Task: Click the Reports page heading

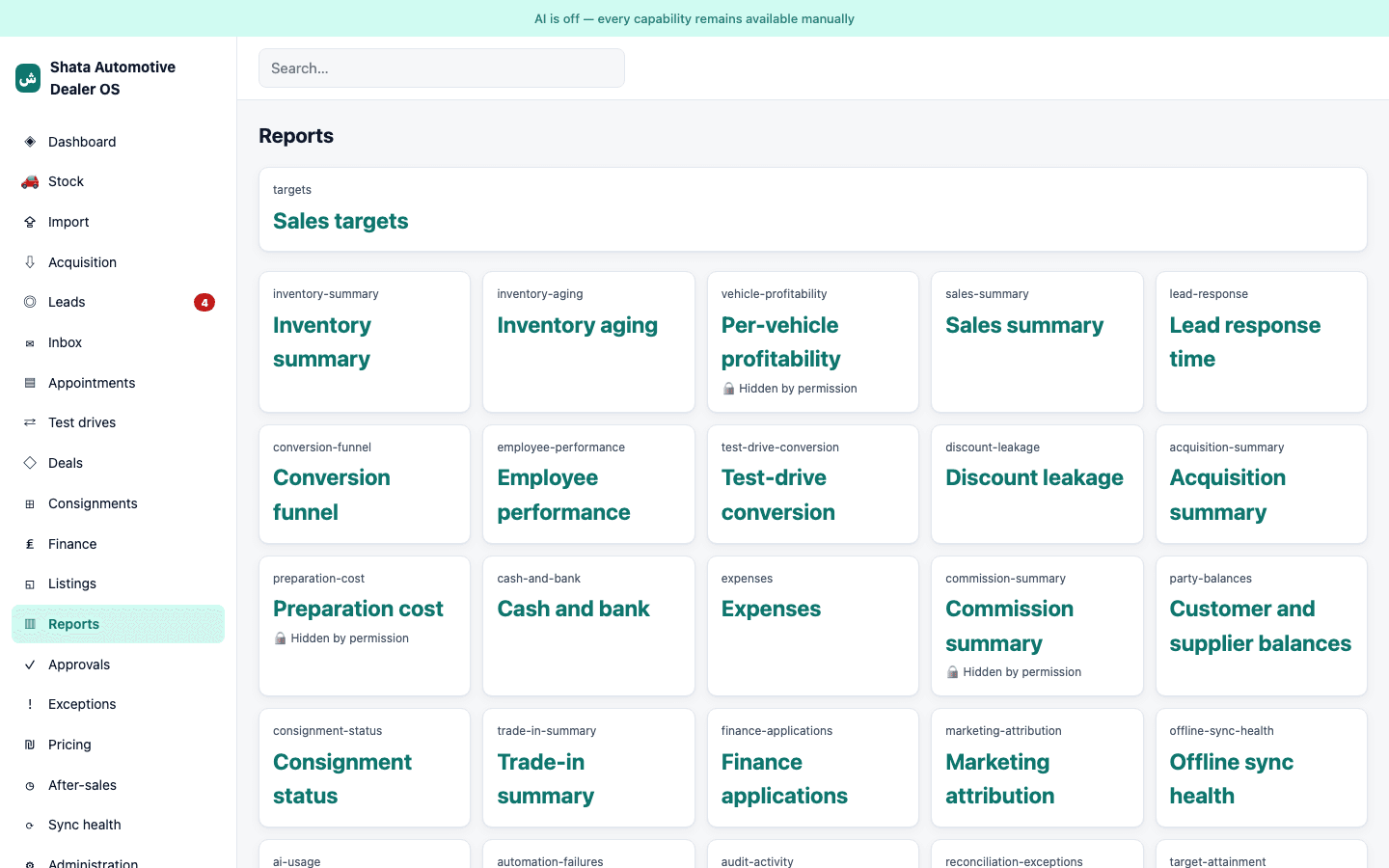Action: coord(296,136)
